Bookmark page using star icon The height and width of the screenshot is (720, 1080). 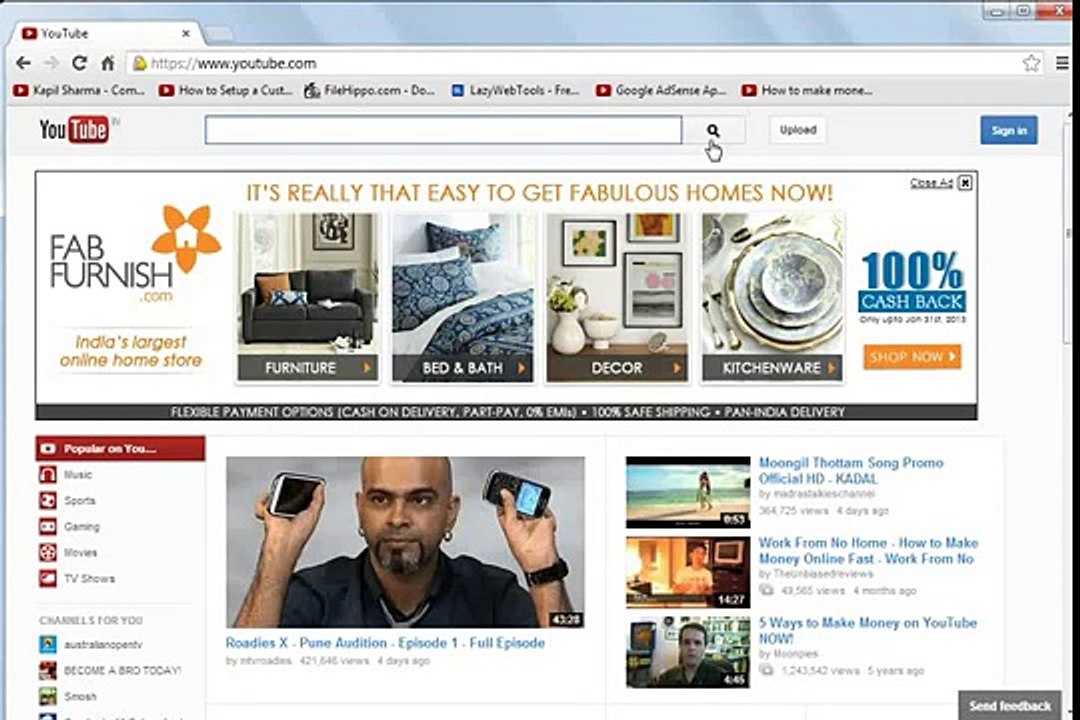[1031, 63]
